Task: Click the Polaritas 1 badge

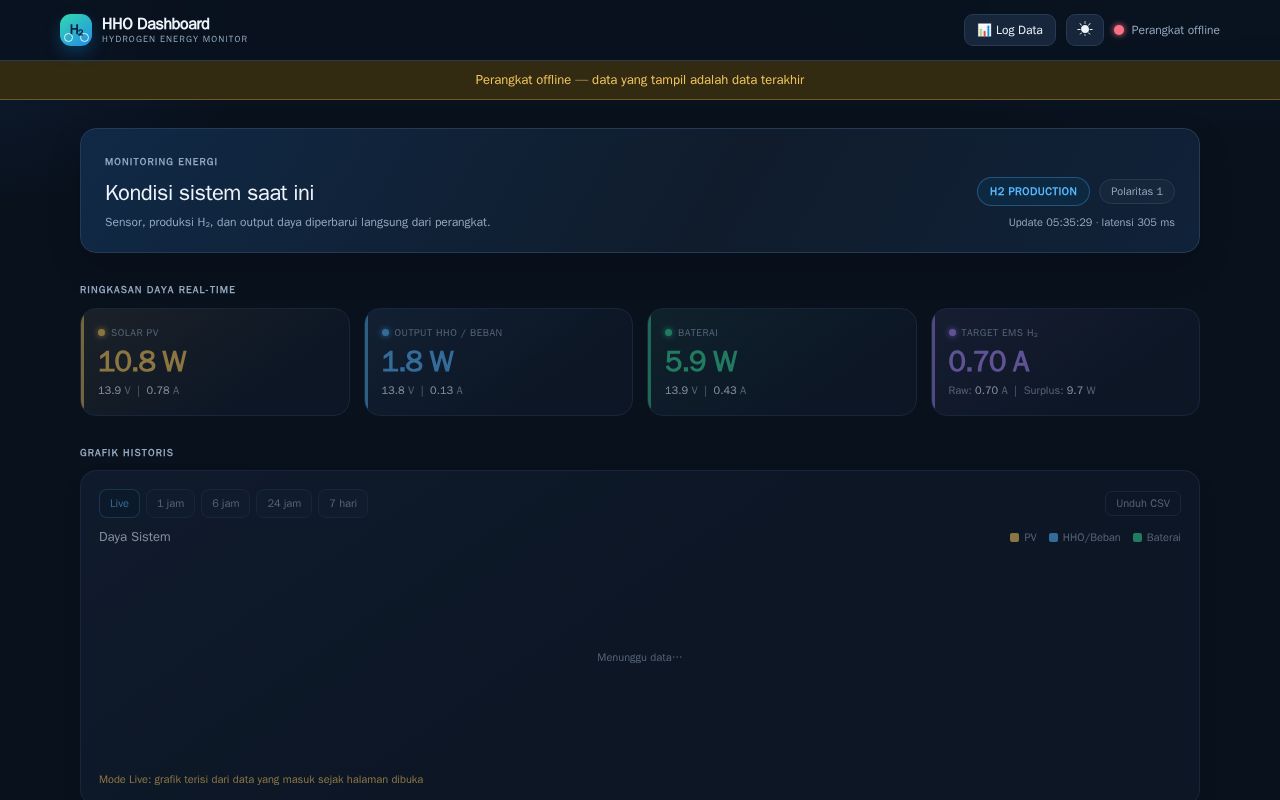Action: click(x=1137, y=191)
